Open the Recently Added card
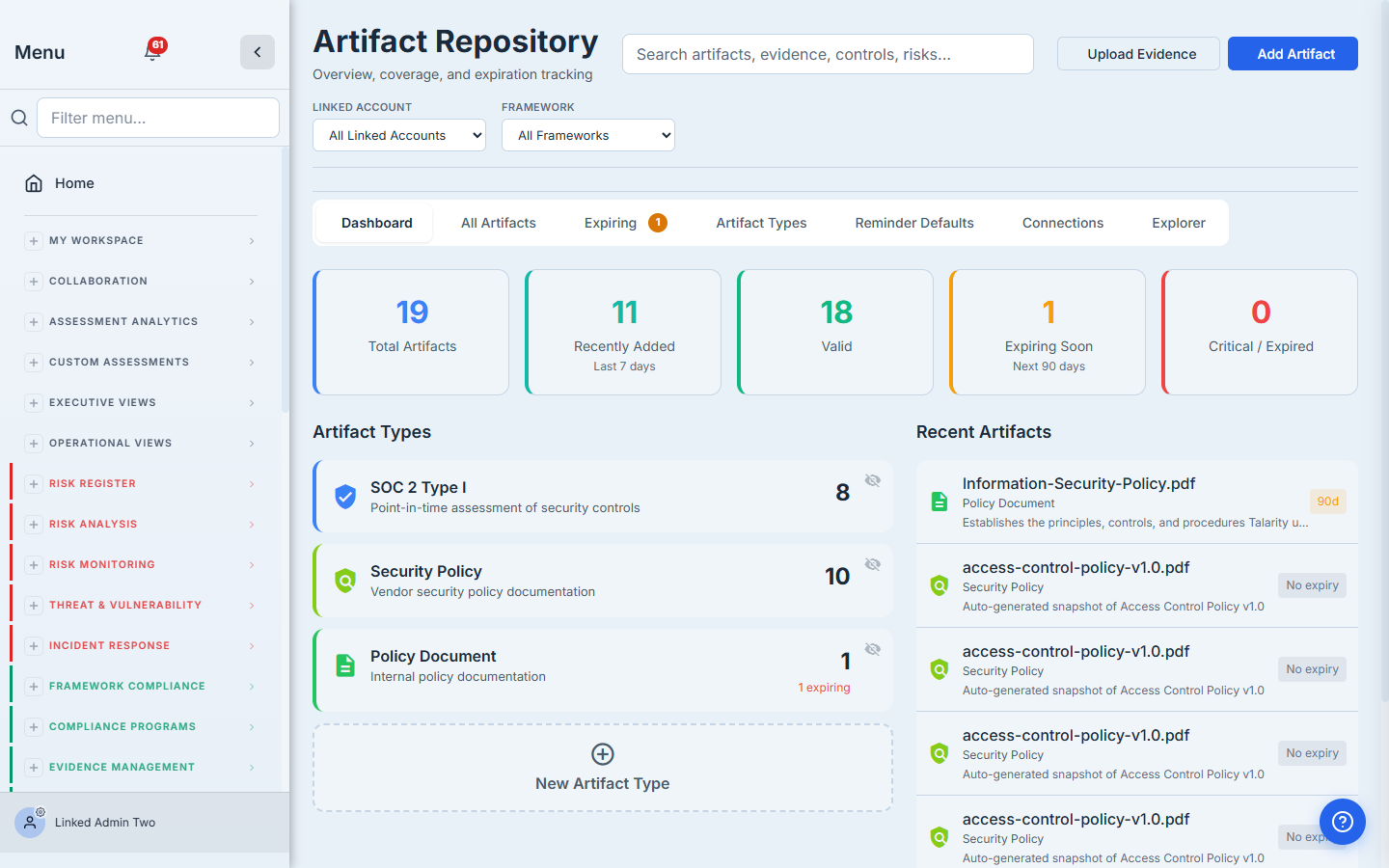This screenshot has height=868, width=1389. tap(623, 332)
